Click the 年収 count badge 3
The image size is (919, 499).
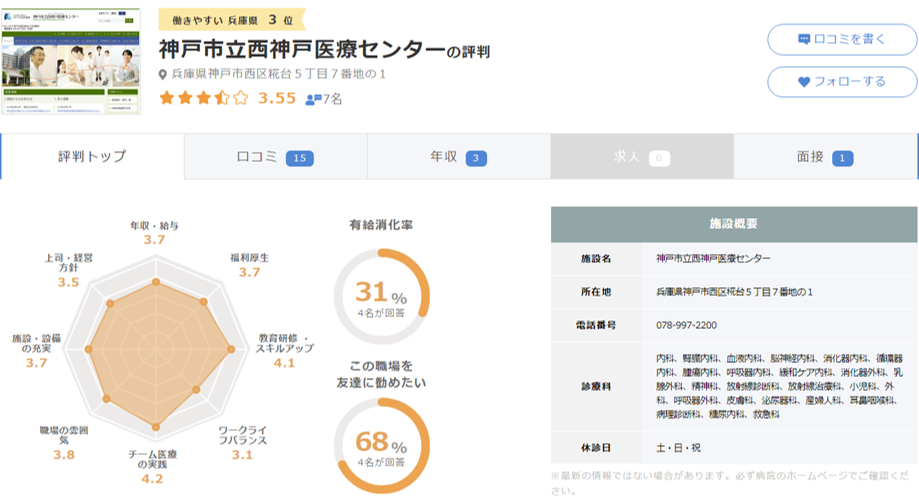pos(476,158)
